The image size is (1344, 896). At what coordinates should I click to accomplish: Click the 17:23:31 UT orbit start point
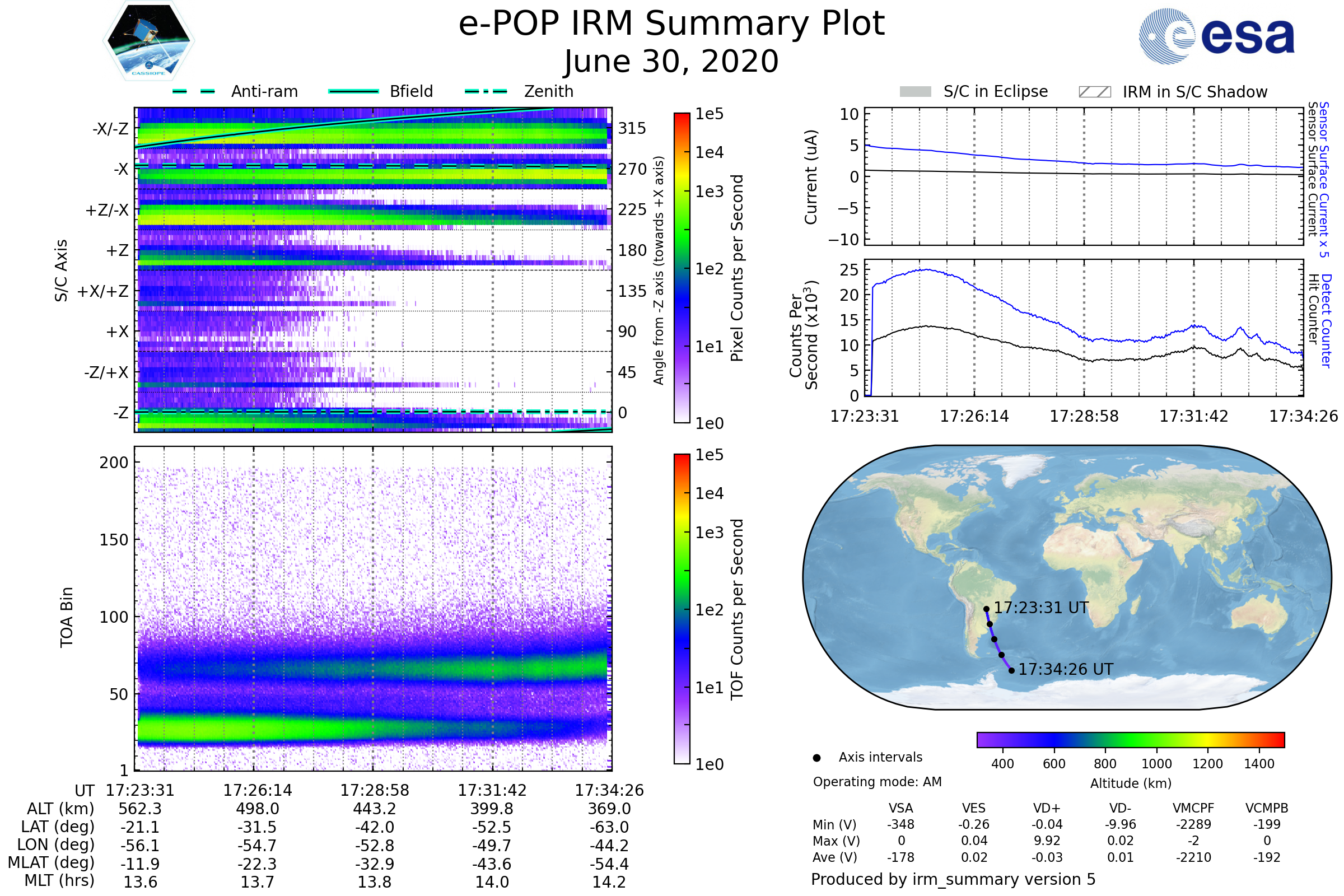pos(986,609)
